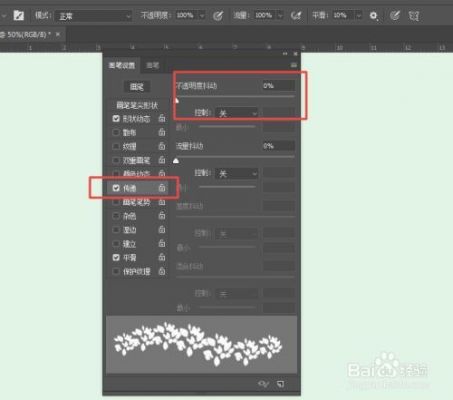Lock the 传递 settings
The image size is (453, 400).
coord(162,188)
